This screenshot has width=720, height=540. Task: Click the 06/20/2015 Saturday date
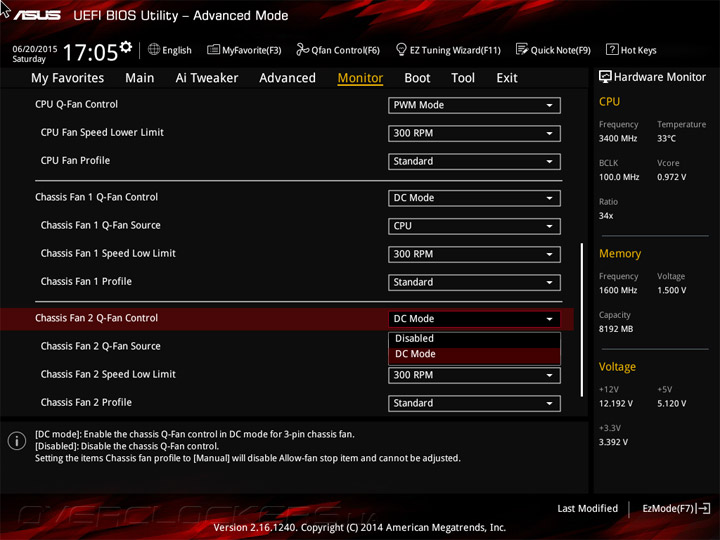pyautogui.click(x=34, y=54)
